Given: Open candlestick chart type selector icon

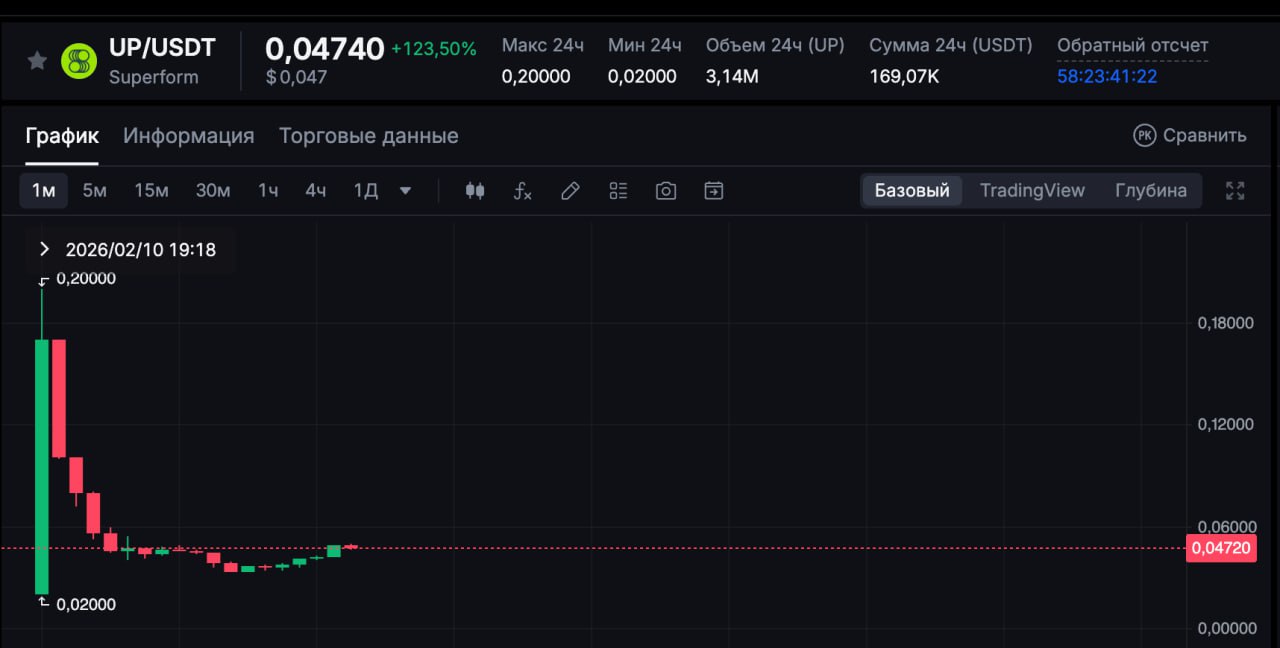Looking at the screenshot, I should coord(475,191).
